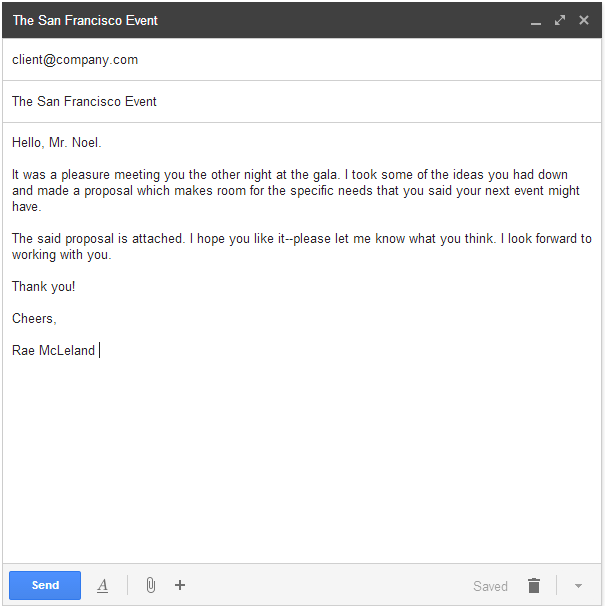
Task: Click the word attached in the body
Action: [158, 238]
